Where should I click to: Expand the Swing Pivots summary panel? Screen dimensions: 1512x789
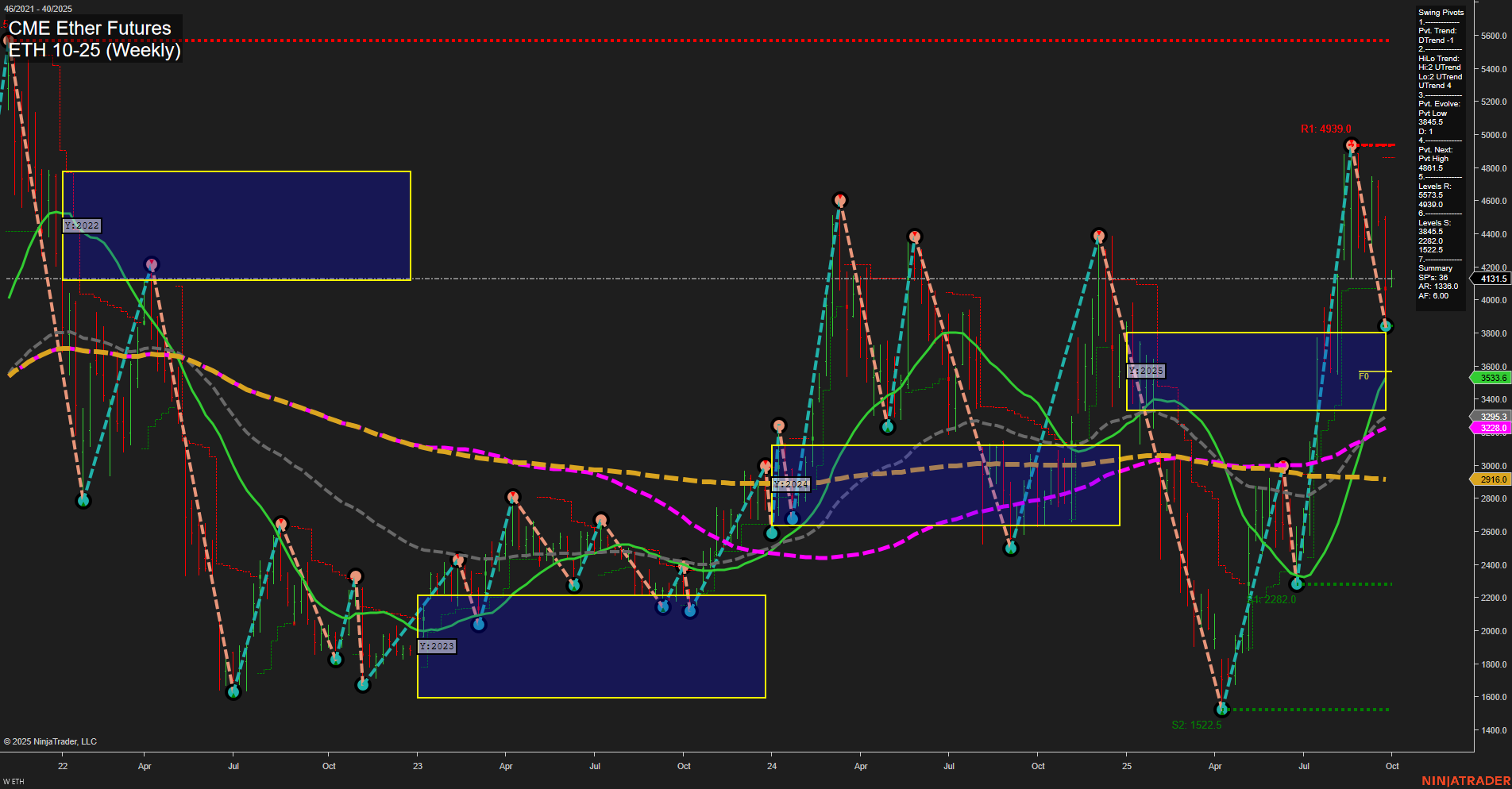1440,12
